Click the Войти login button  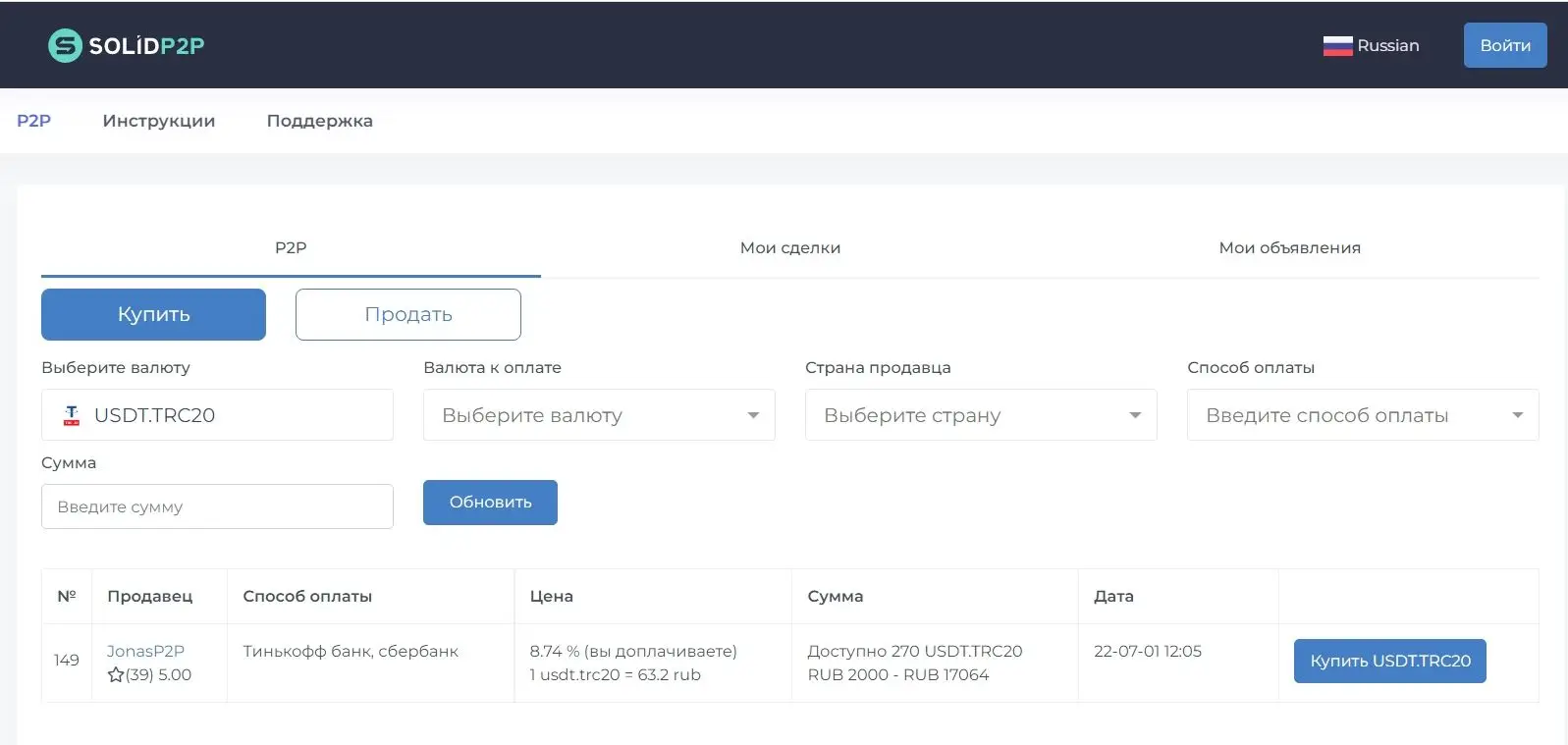click(x=1505, y=45)
